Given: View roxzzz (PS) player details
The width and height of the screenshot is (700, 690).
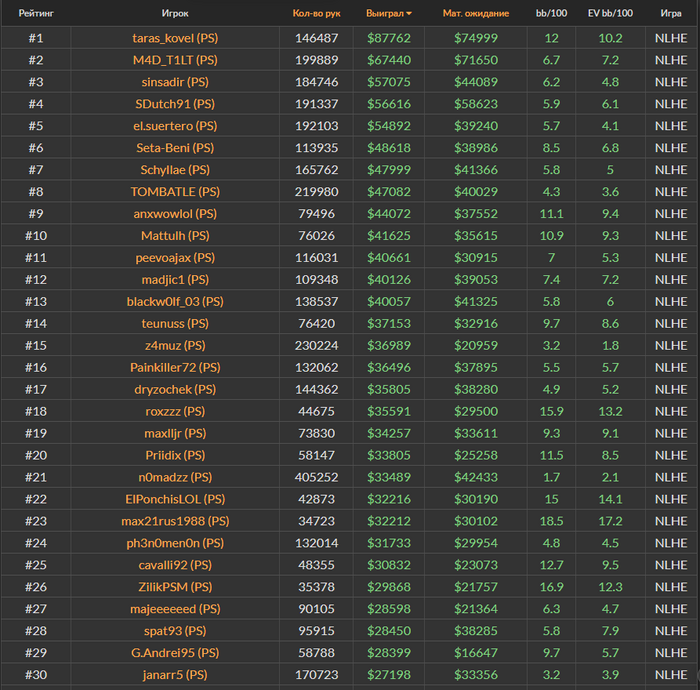Looking at the screenshot, I should pos(175,411).
